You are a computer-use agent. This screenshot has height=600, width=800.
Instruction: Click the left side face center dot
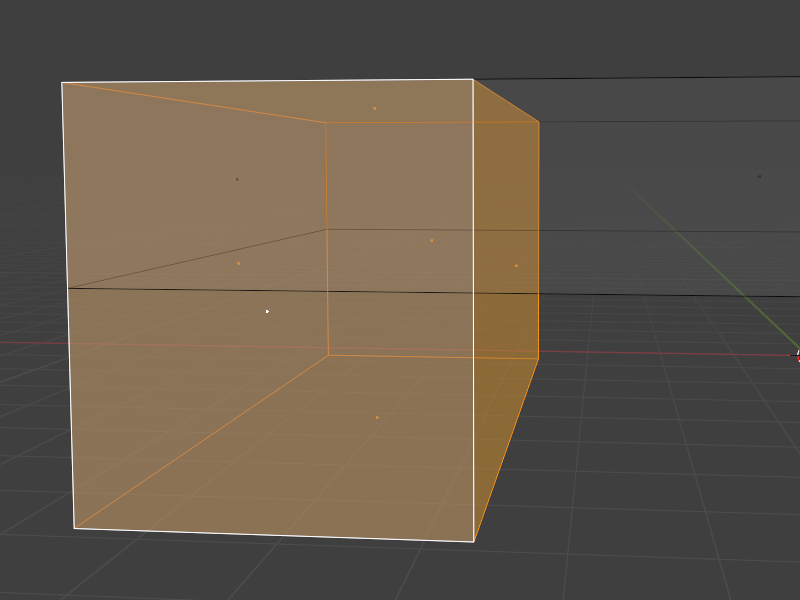(238, 264)
